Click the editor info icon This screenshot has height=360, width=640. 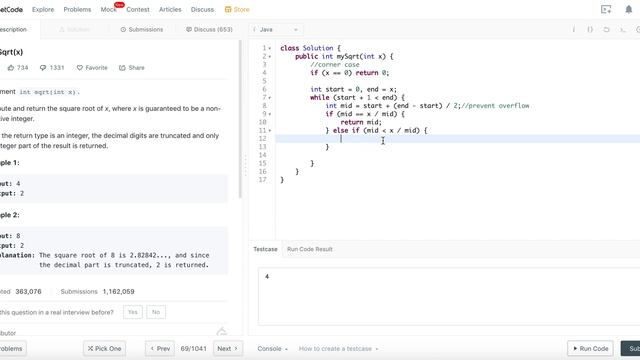[573, 29]
